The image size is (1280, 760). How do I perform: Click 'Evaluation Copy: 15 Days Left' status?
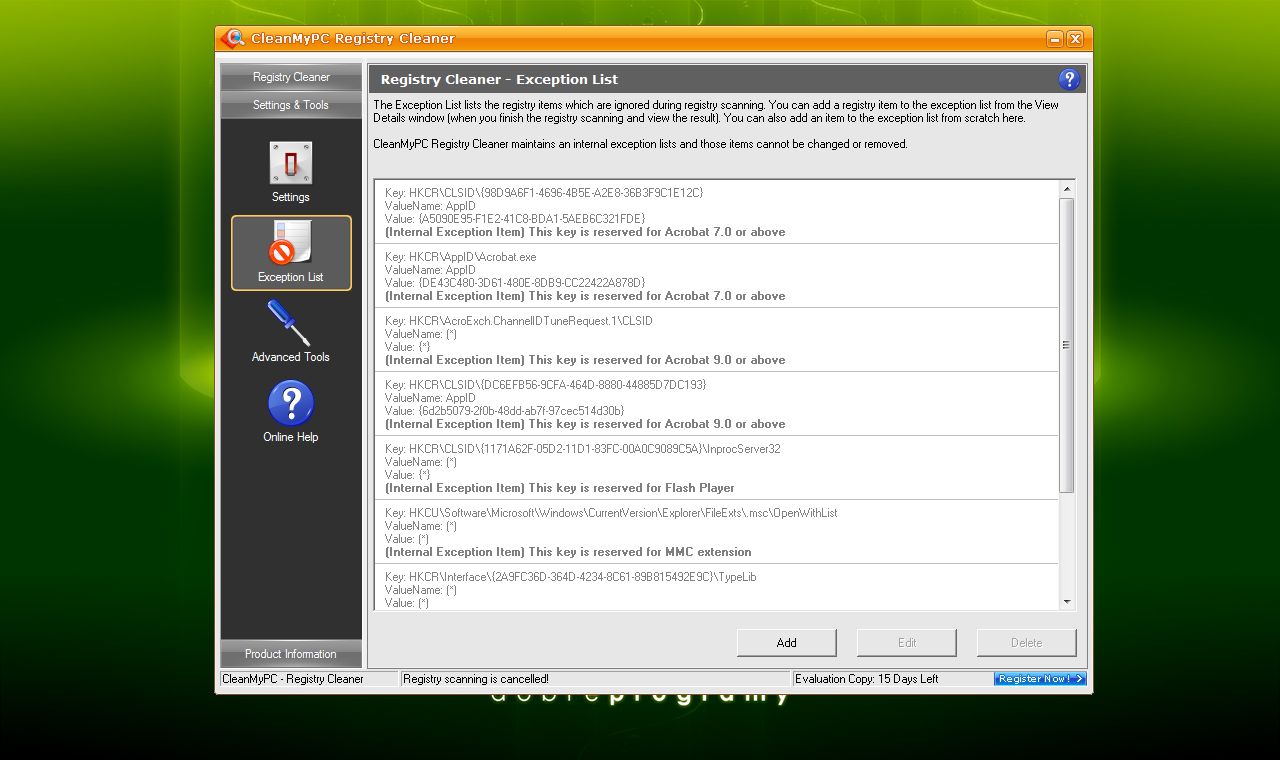867,679
